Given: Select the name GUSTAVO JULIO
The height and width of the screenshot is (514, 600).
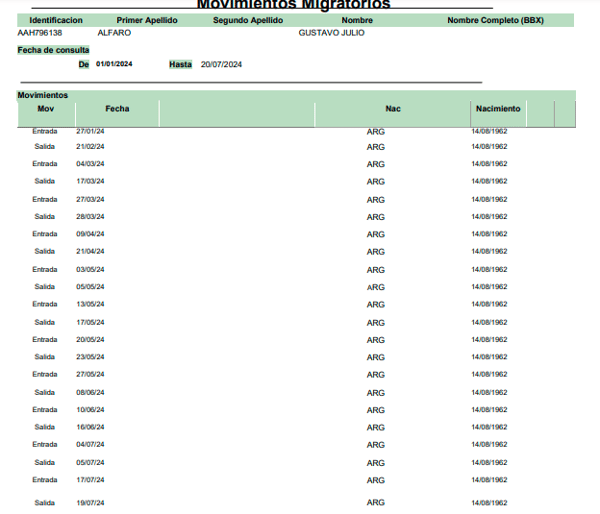Looking at the screenshot, I should point(331,33).
